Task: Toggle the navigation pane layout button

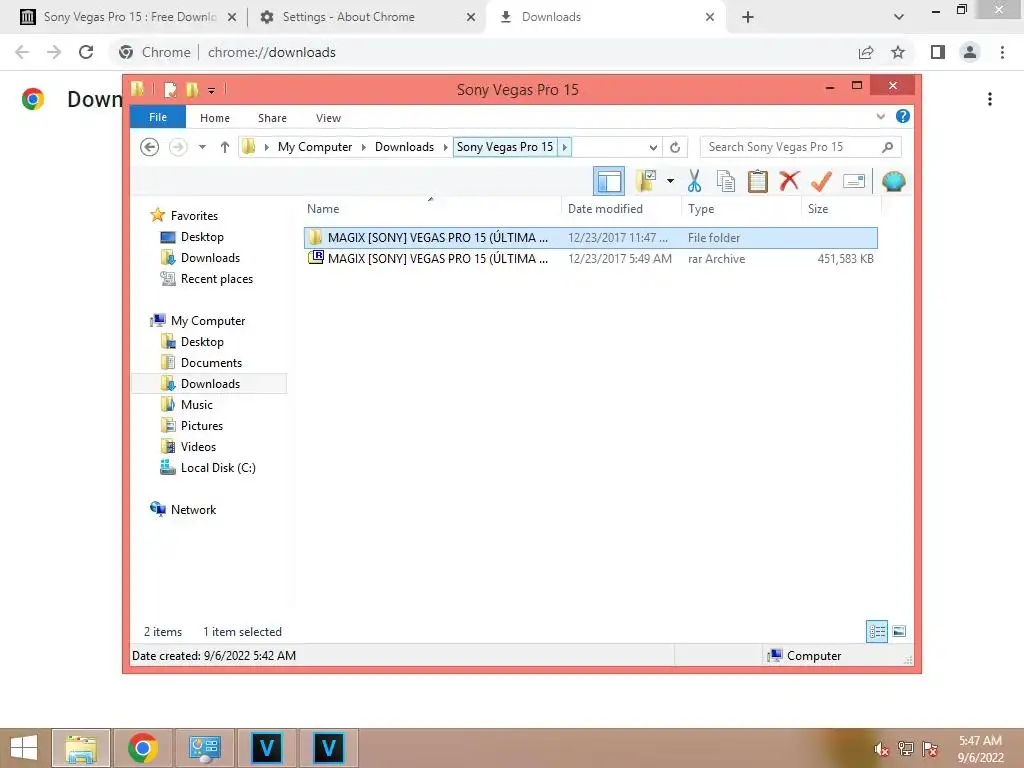Action: coord(609,182)
